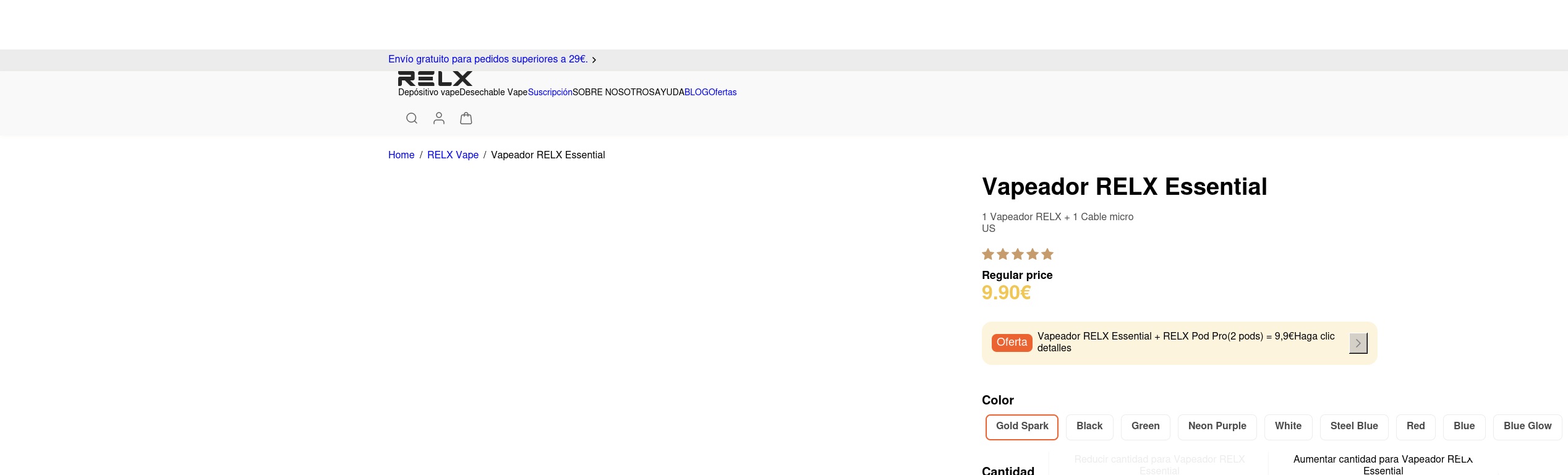Open the shopping bag cart icon

(466, 118)
